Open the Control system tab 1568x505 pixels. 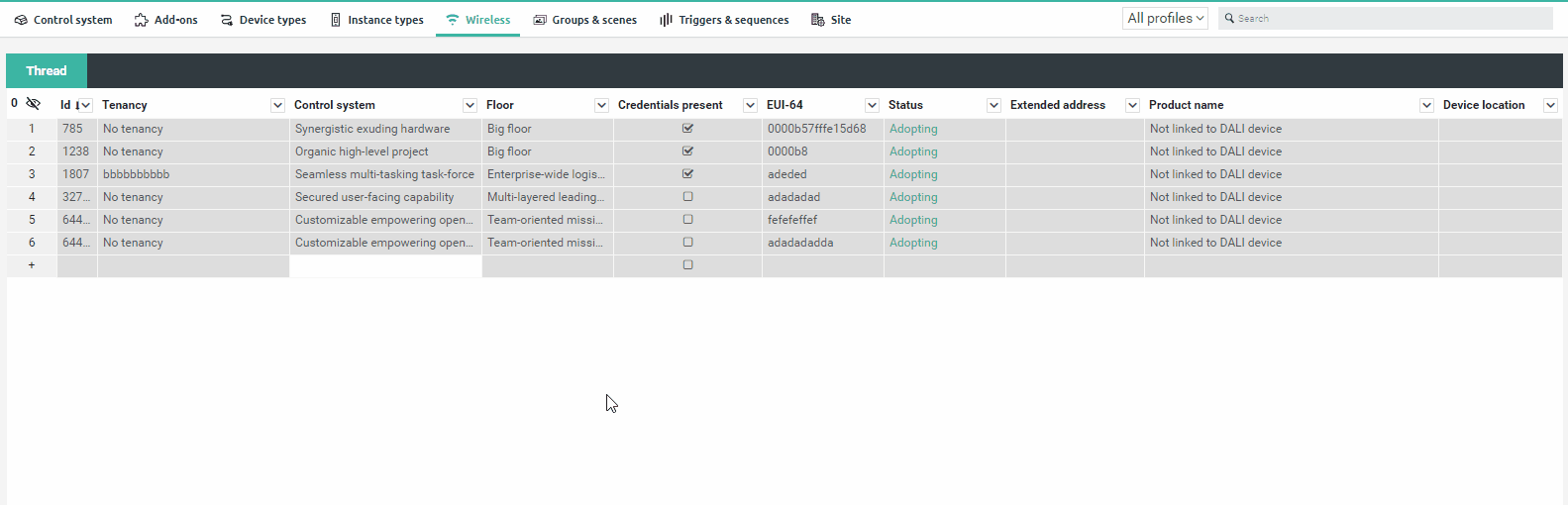coord(63,20)
